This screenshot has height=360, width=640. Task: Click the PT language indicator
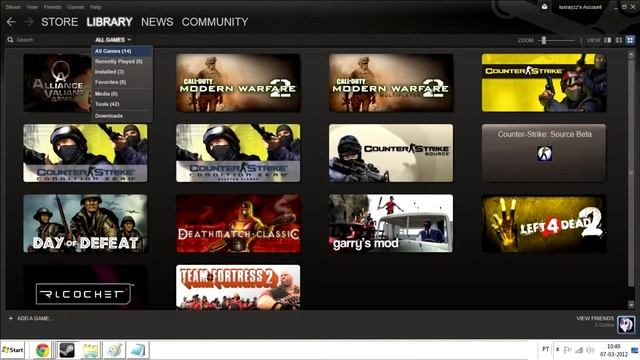click(x=546, y=349)
